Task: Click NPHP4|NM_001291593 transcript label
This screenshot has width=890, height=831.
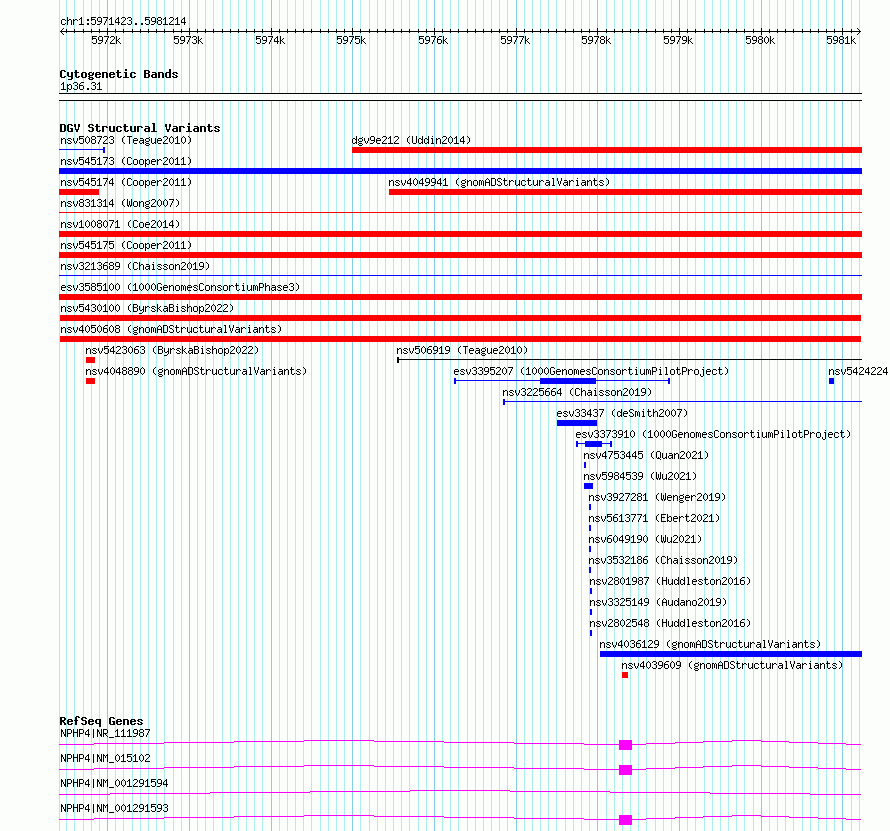Action: [x=114, y=808]
